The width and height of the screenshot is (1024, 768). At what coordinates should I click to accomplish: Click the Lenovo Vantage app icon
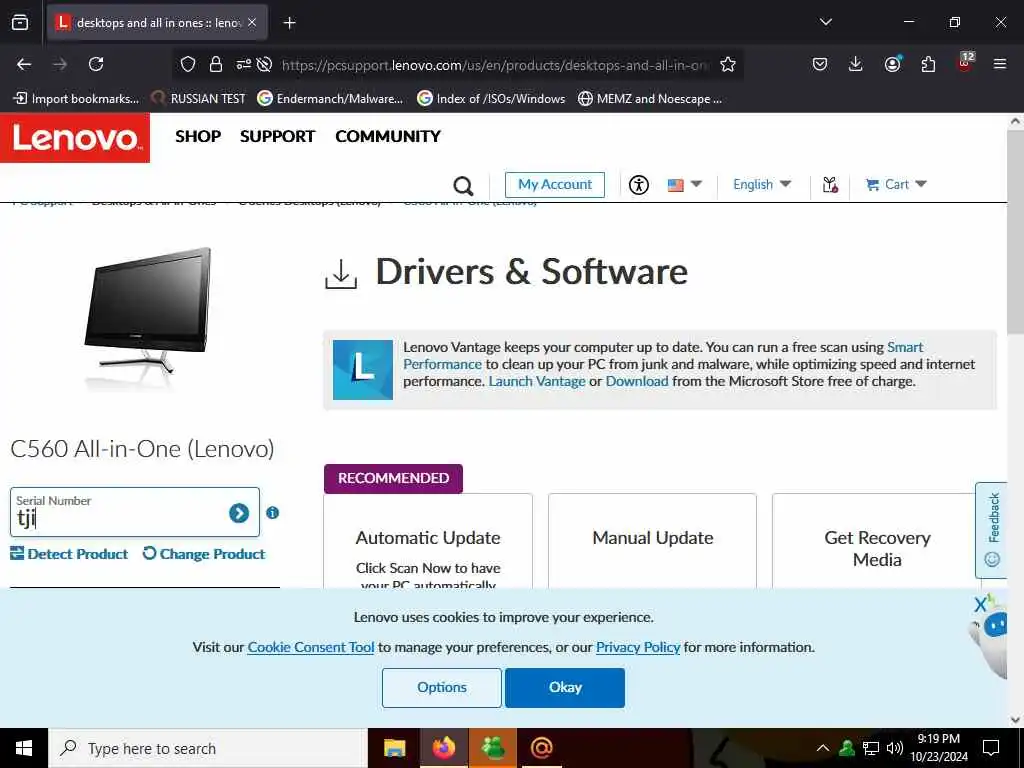click(x=362, y=370)
